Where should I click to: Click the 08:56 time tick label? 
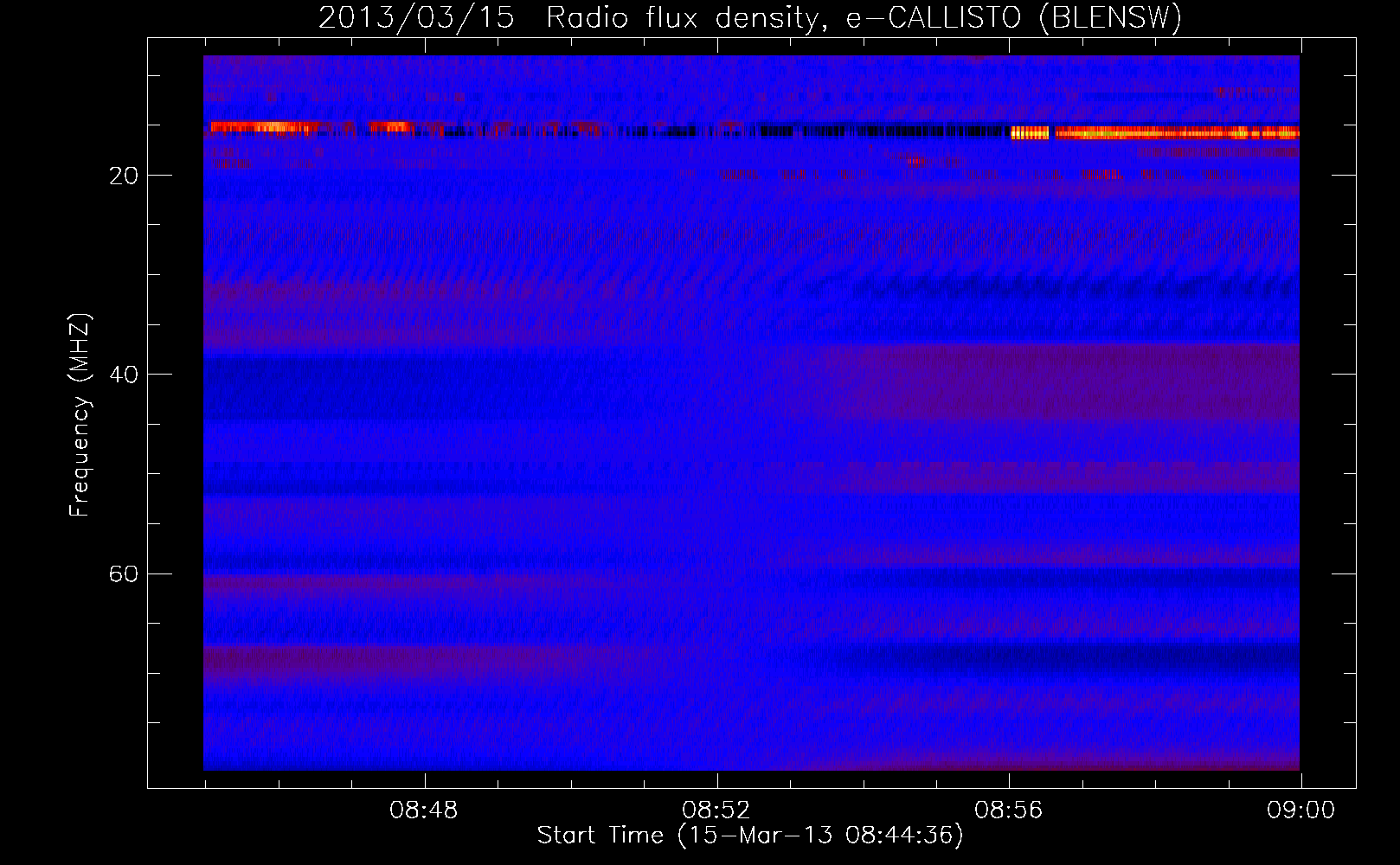[x=1009, y=811]
